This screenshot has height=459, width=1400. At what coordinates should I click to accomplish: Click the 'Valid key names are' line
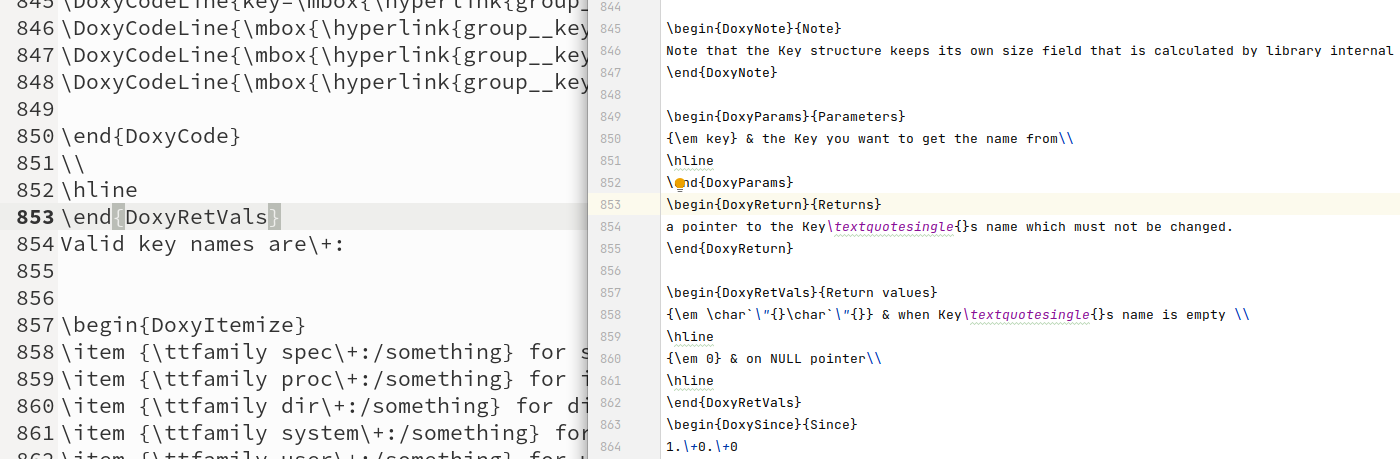click(x=202, y=244)
